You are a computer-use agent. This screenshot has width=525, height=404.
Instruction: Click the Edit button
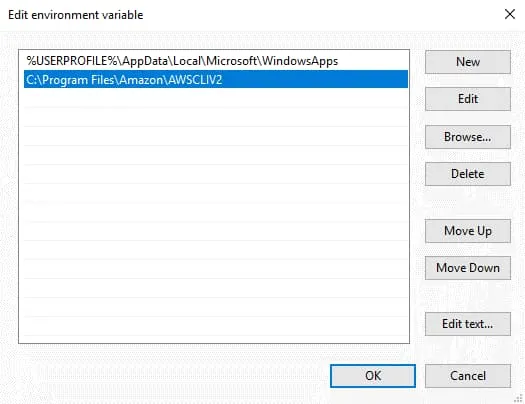point(468,99)
